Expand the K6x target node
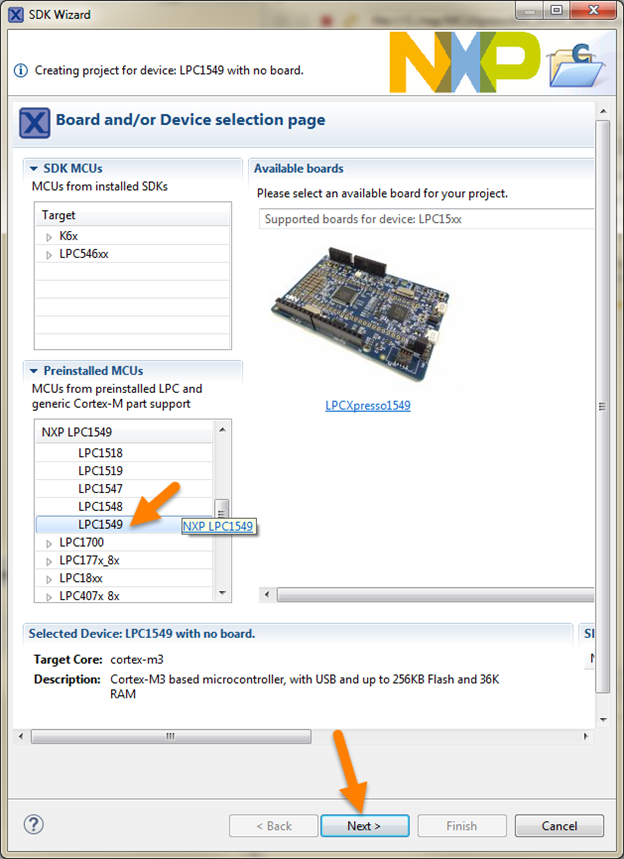 point(49,237)
